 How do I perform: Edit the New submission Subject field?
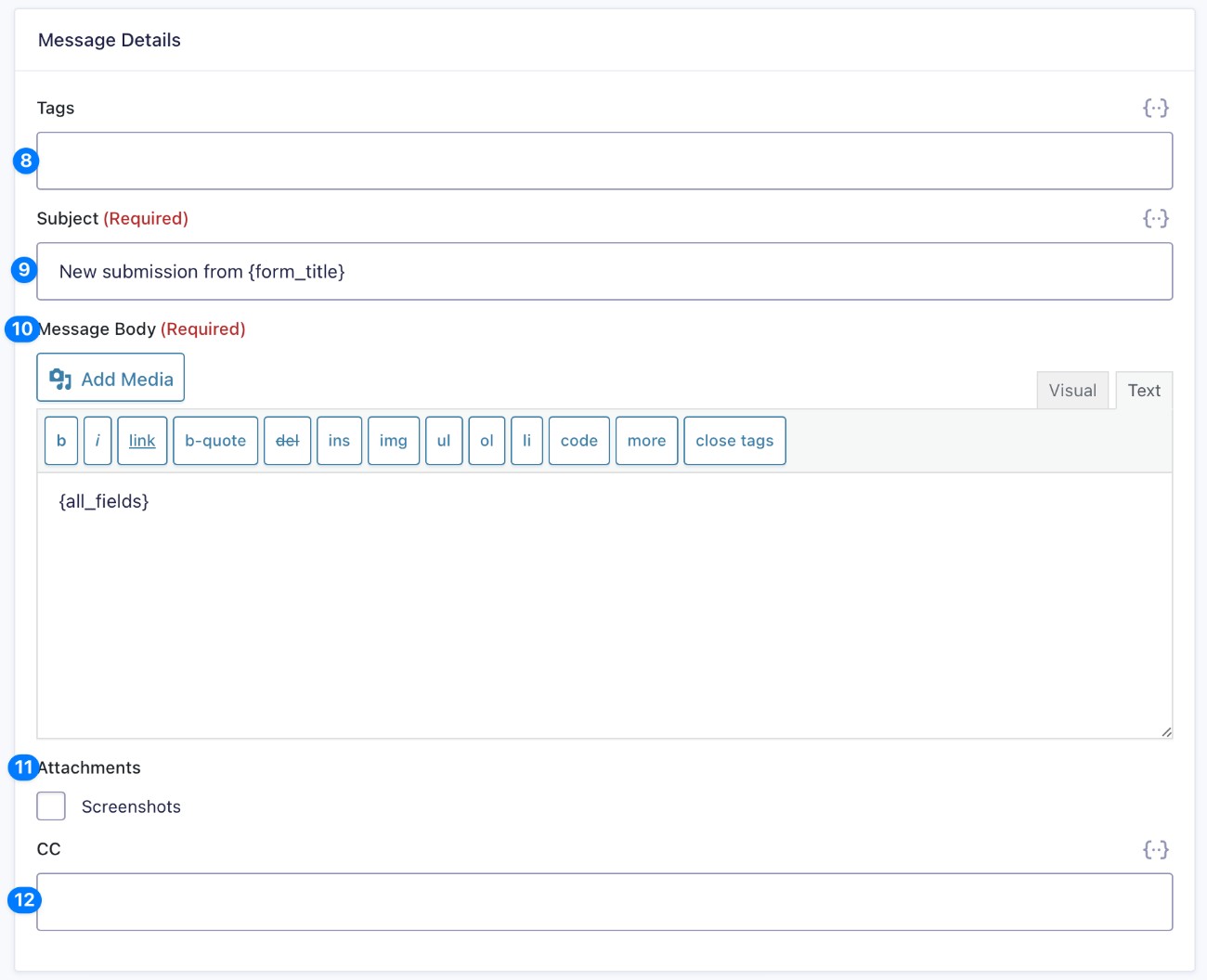click(603, 271)
